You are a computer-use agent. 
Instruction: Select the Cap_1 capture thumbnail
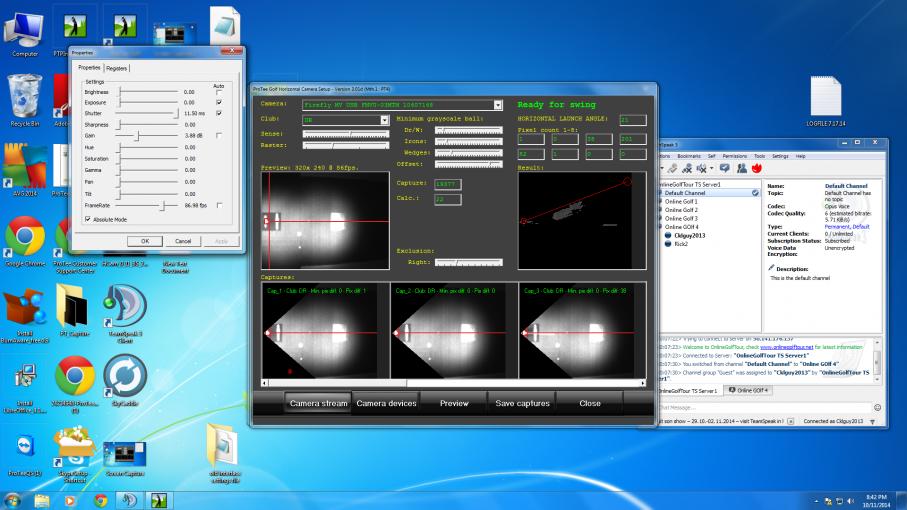325,331
